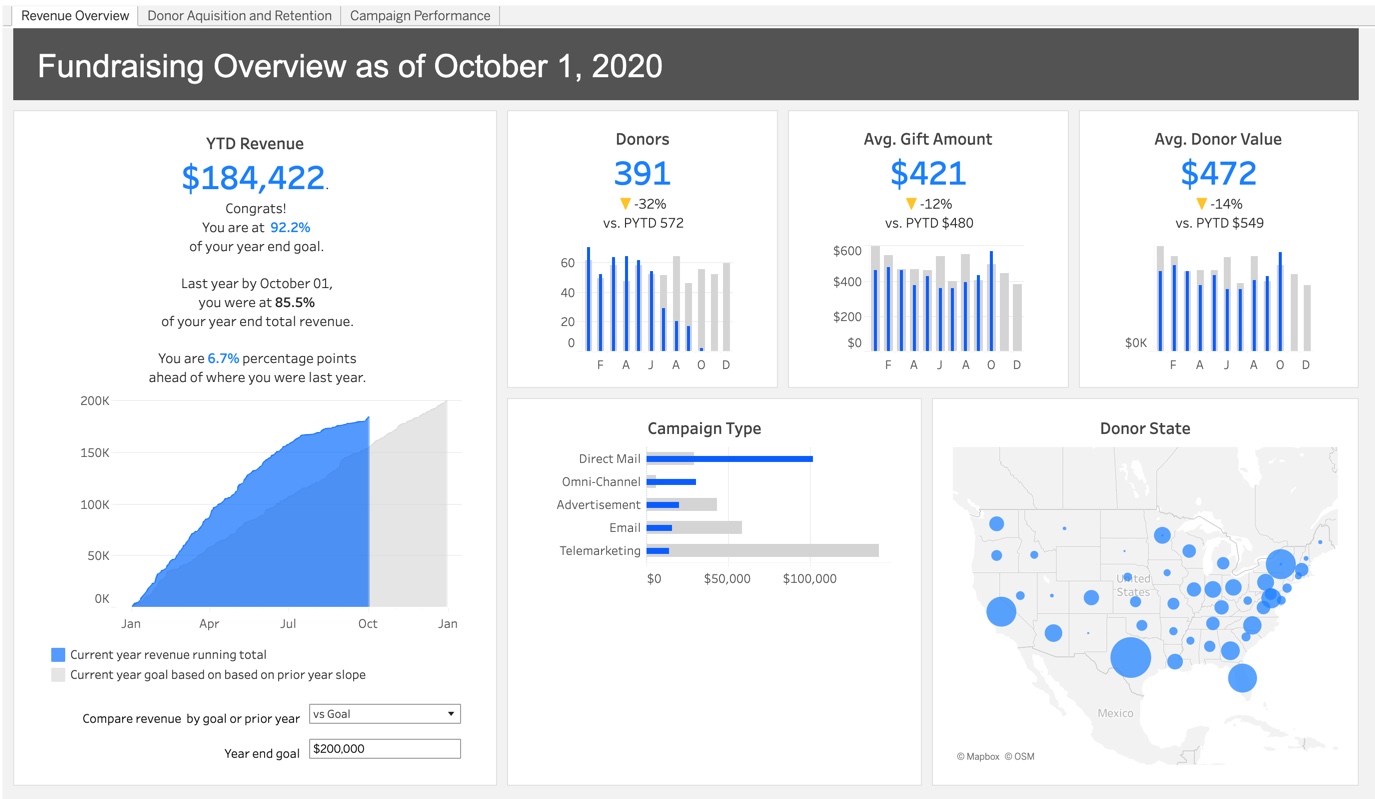This screenshot has height=799, width=1375.
Task: Select the Revenue Overview tab
Action: 75,15
